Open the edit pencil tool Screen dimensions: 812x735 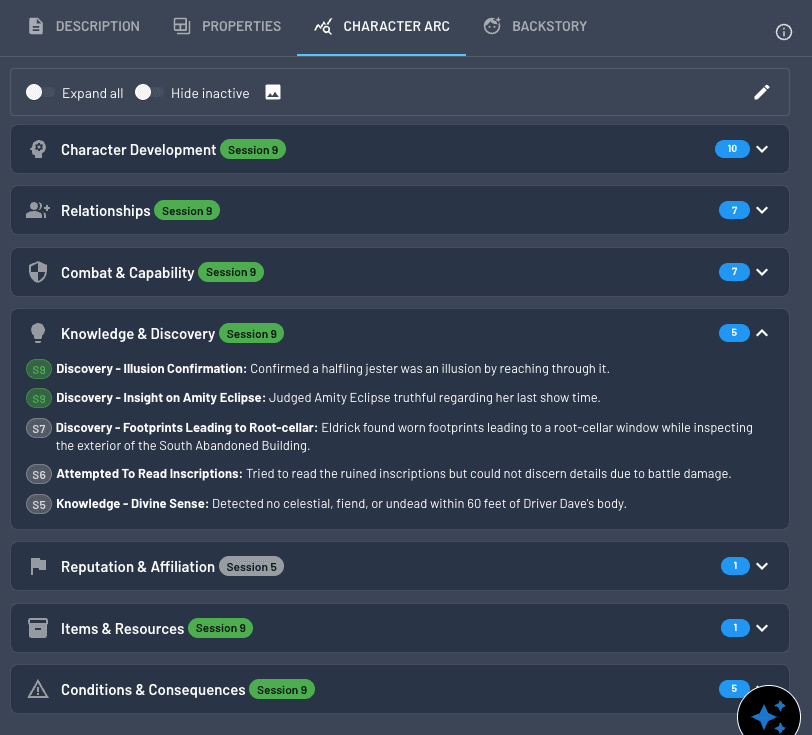(x=762, y=92)
